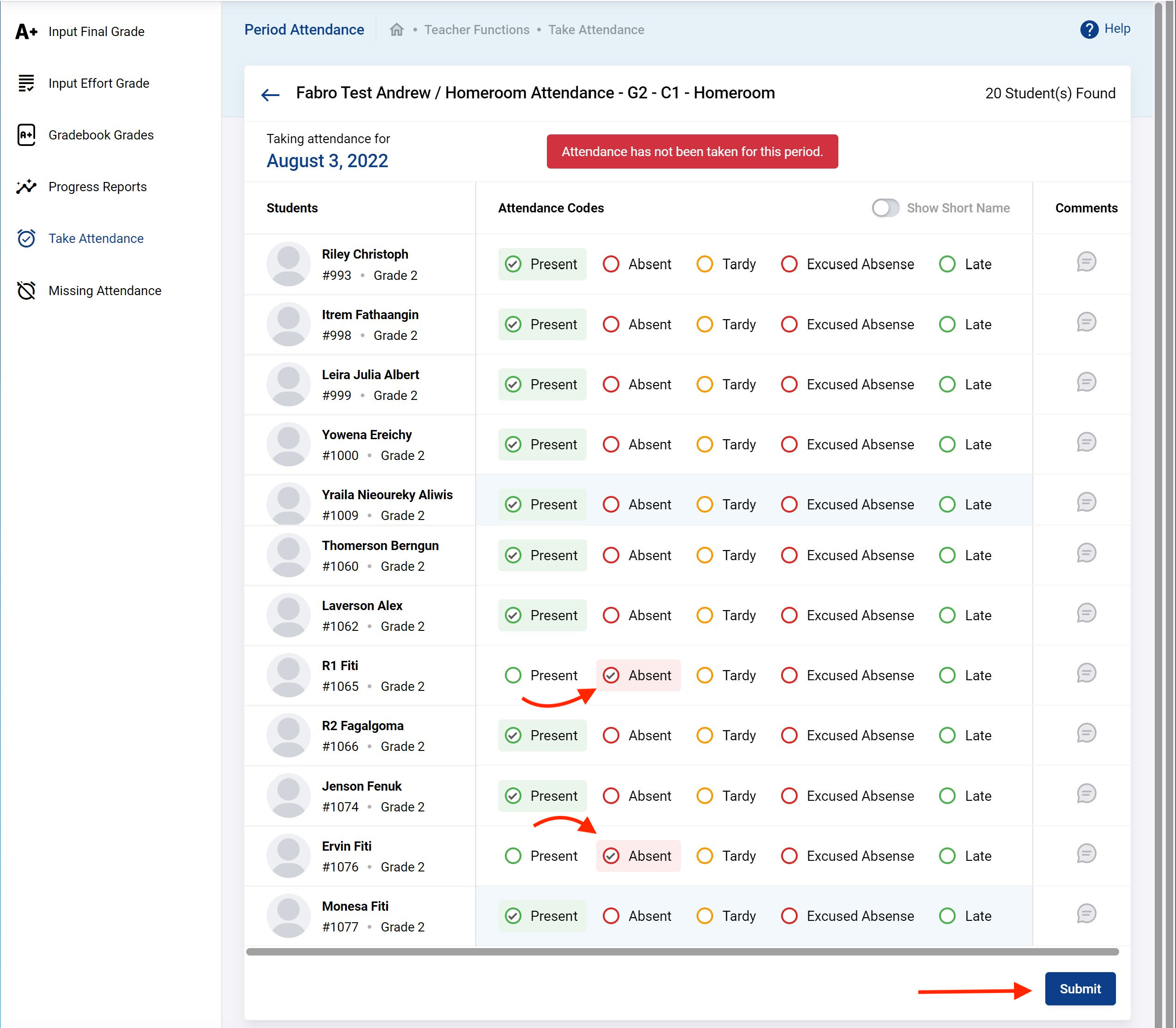Select Excused Absense for Laverson Alex
Image resolution: width=1176 pixels, height=1028 pixels.
(x=789, y=616)
